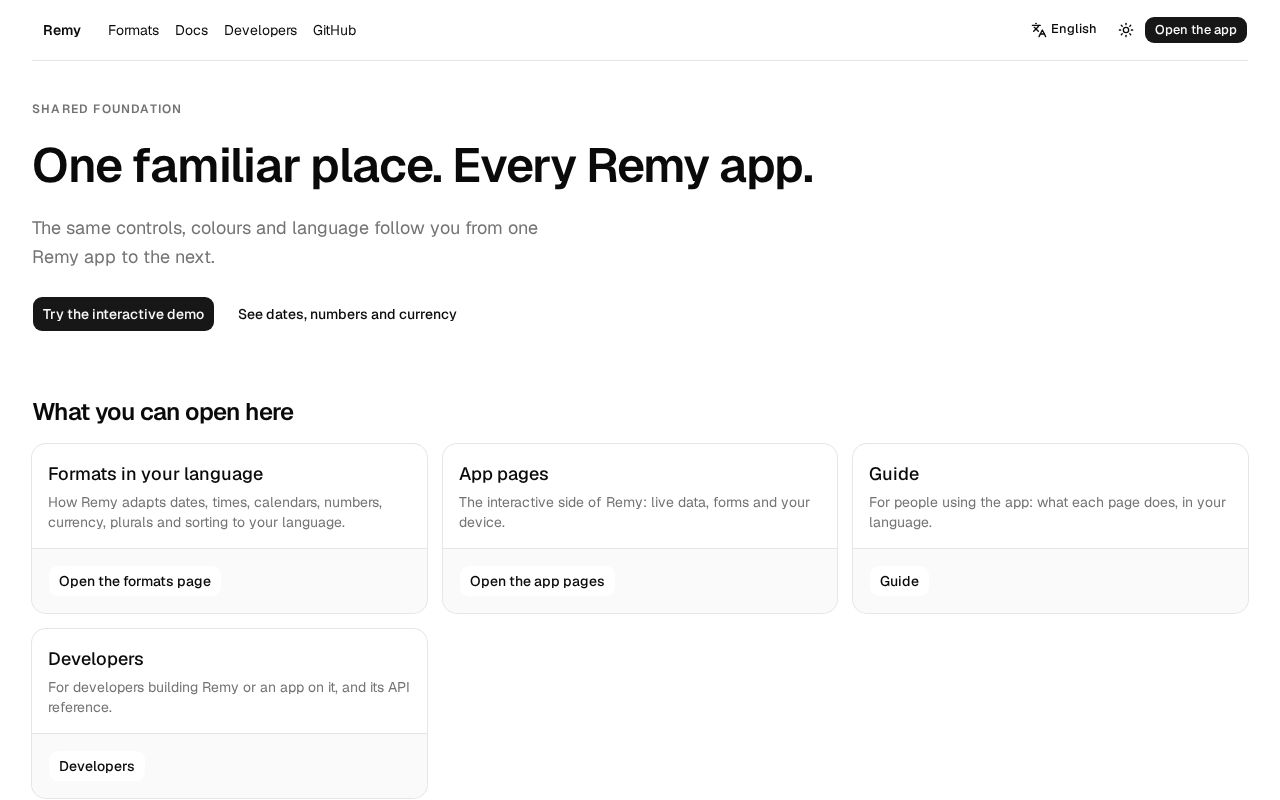Go to the Remy home logo
Viewport: 1280px width, 800px height.
(x=62, y=30)
